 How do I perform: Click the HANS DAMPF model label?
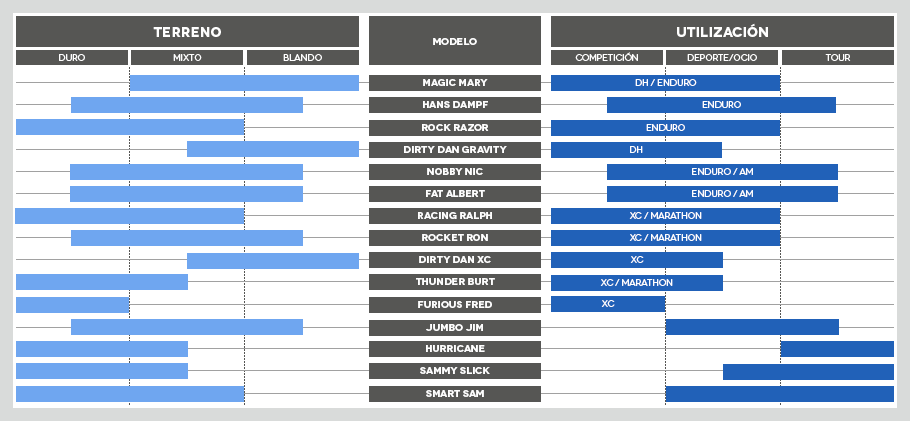455,105
